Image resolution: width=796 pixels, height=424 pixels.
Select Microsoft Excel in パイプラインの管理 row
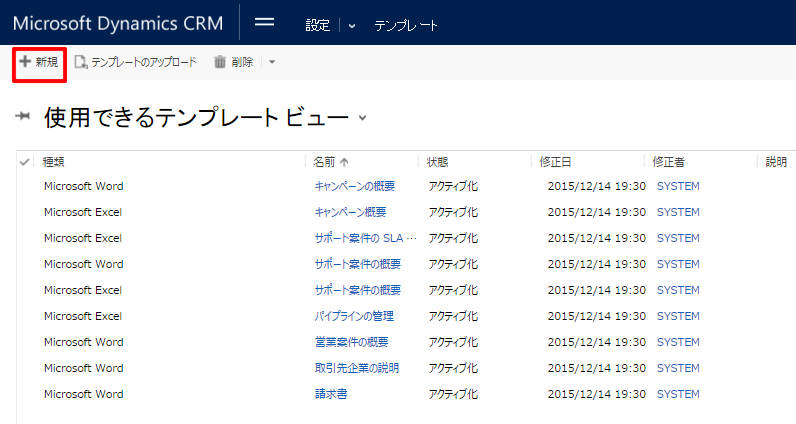pos(83,316)
